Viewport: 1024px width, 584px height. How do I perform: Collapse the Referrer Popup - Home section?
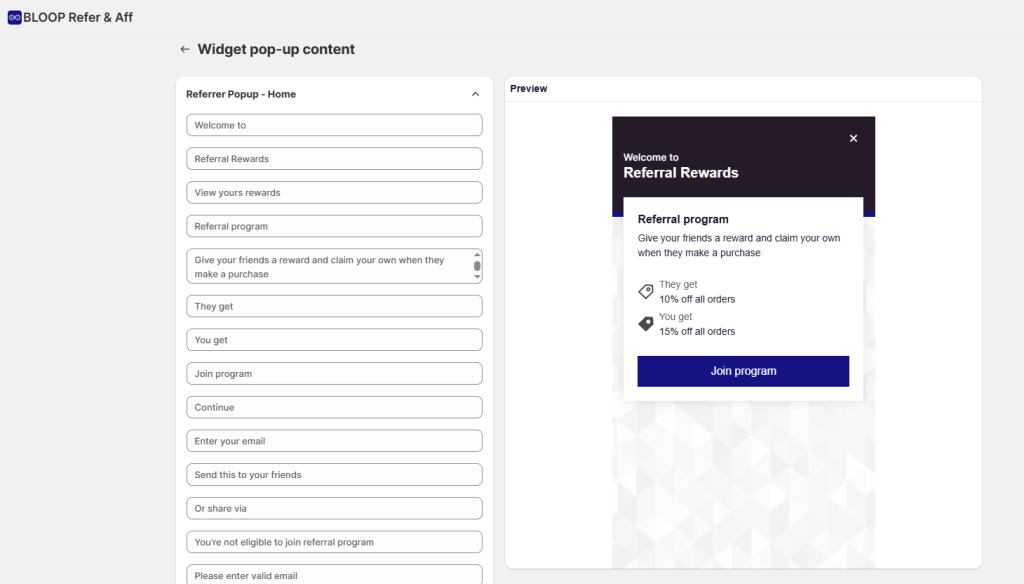[475, 93]
